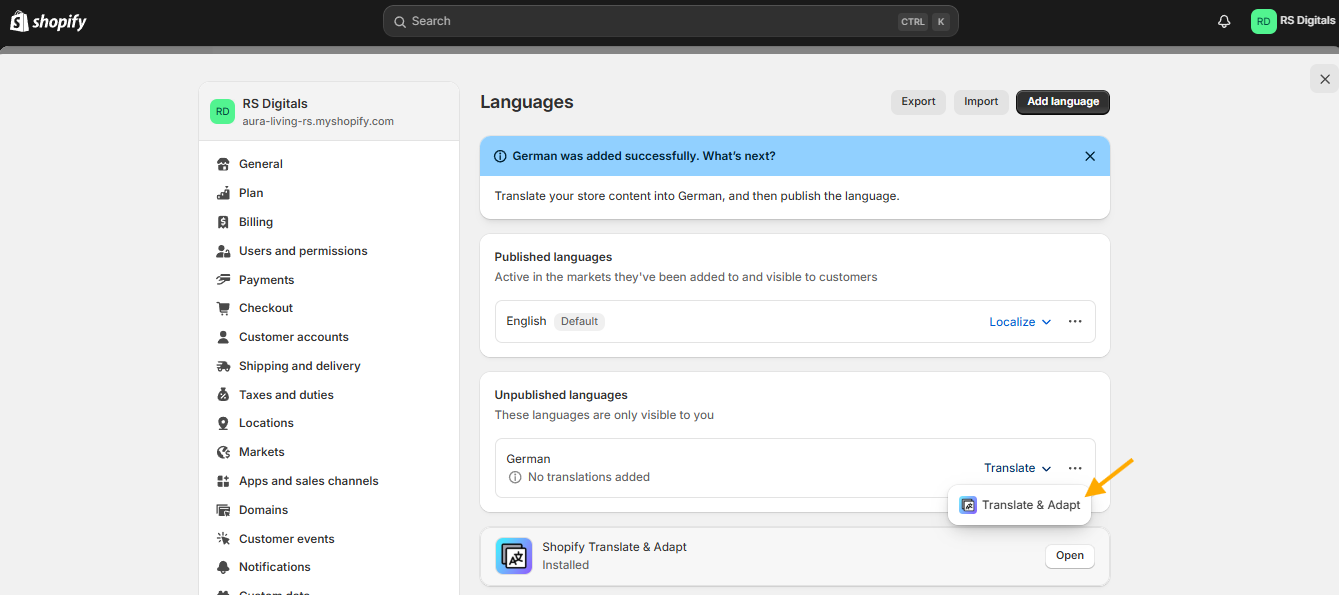Viewport: 1339px width, 595px height.
Task: Click the German language name
Action: (528, 459)
